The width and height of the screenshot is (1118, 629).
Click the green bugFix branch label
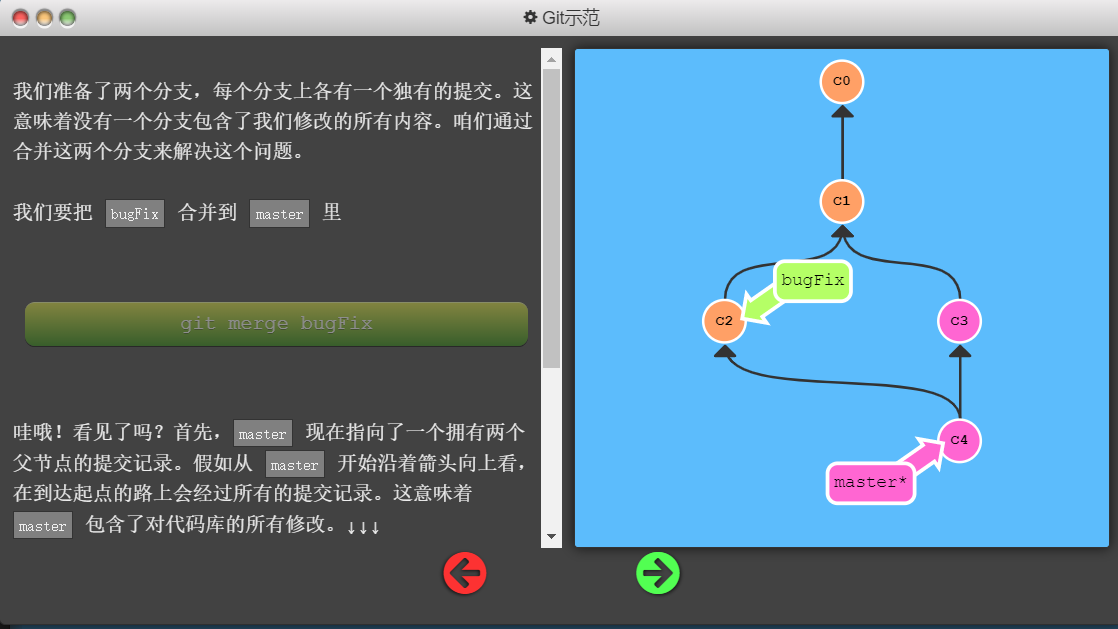[x=812, y=281]
